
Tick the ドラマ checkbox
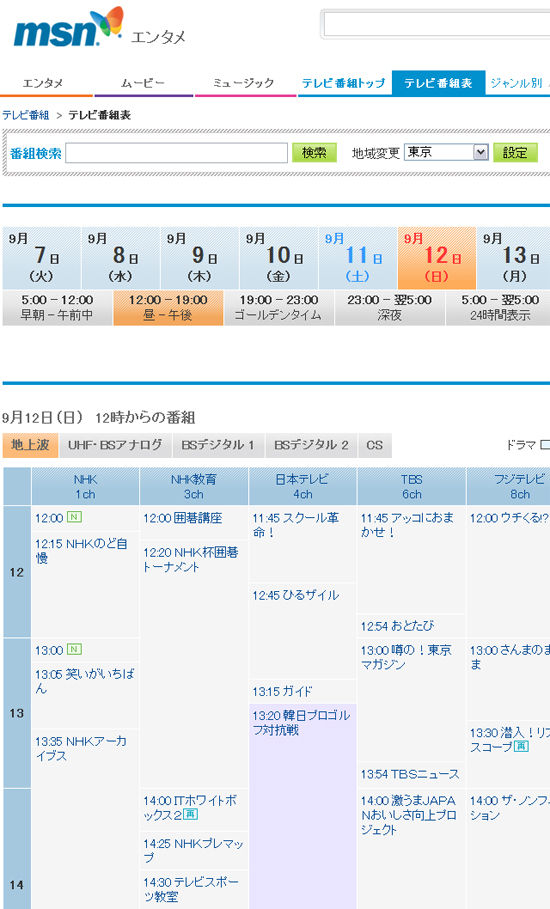545,445
